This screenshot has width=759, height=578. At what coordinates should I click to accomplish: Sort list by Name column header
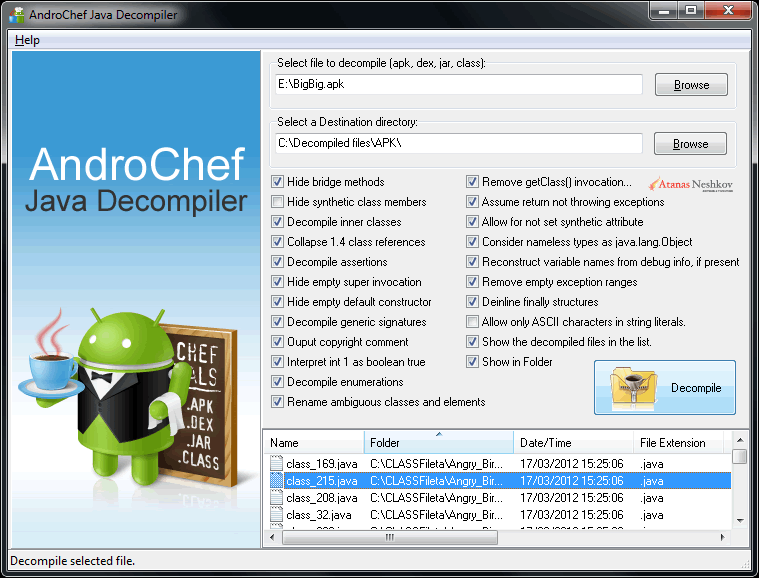pyautogui.click(x=314, y=442)
